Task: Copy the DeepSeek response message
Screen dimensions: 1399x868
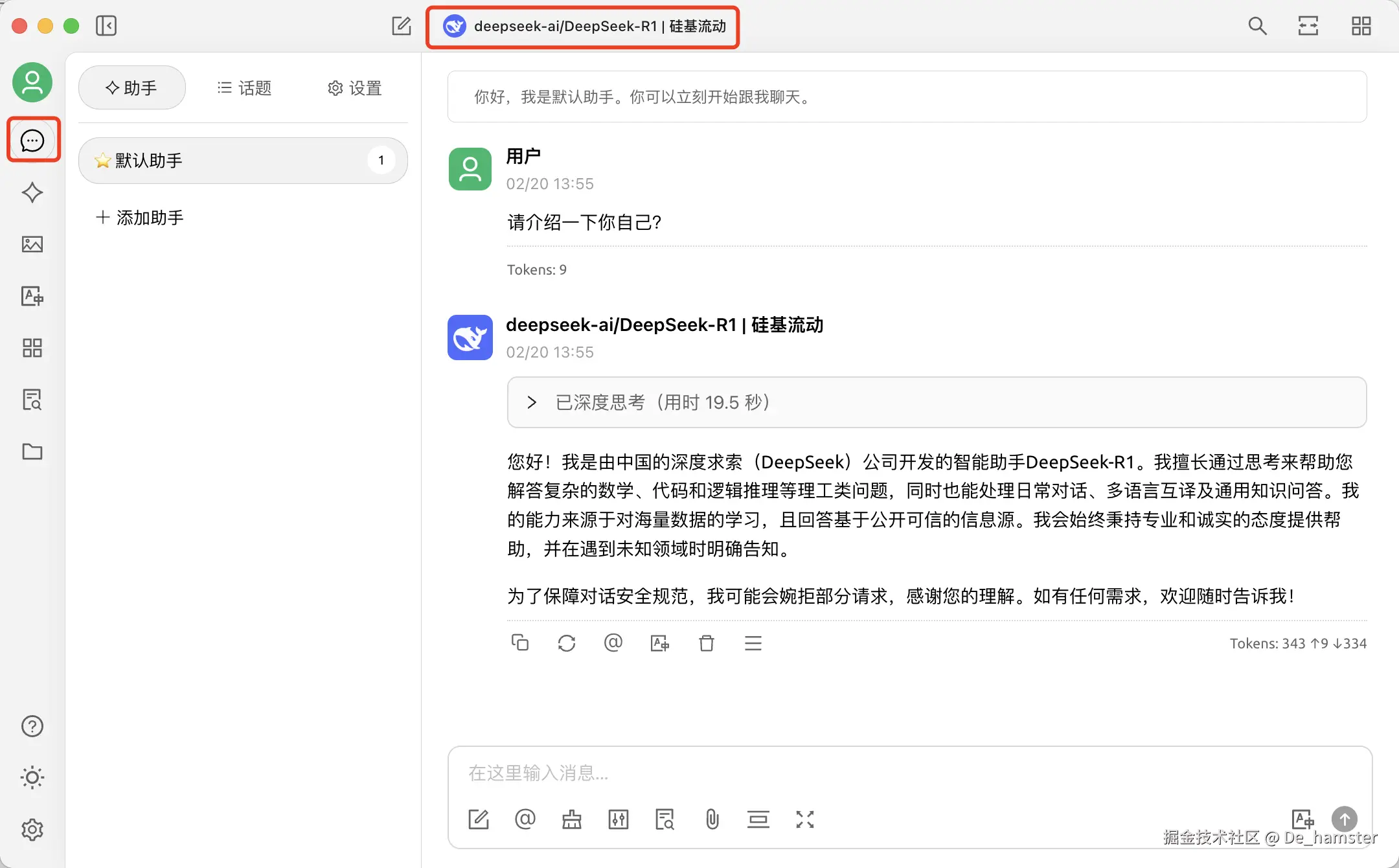Action: (520, 643)
